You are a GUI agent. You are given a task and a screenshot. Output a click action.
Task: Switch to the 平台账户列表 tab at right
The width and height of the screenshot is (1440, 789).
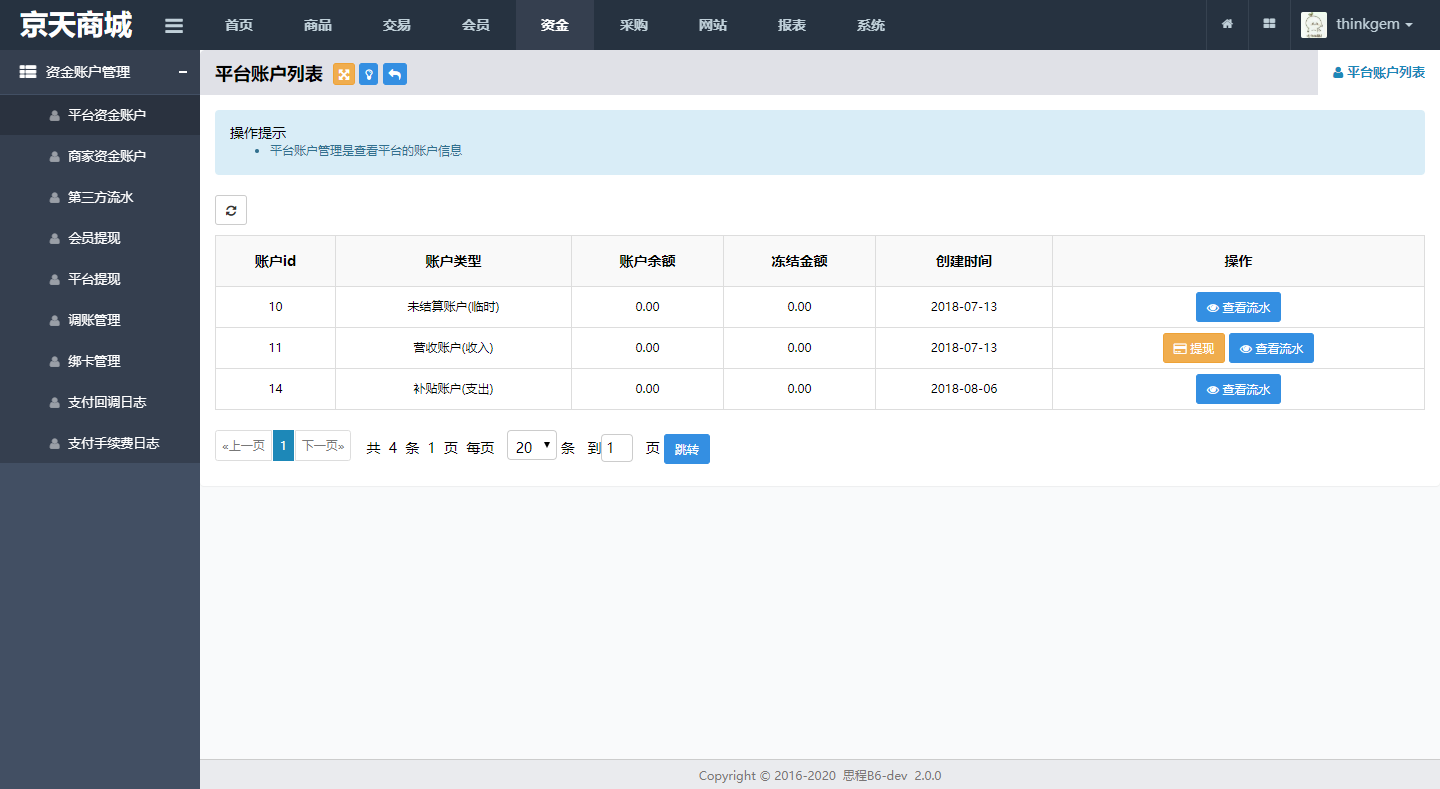coord(1379,72)
